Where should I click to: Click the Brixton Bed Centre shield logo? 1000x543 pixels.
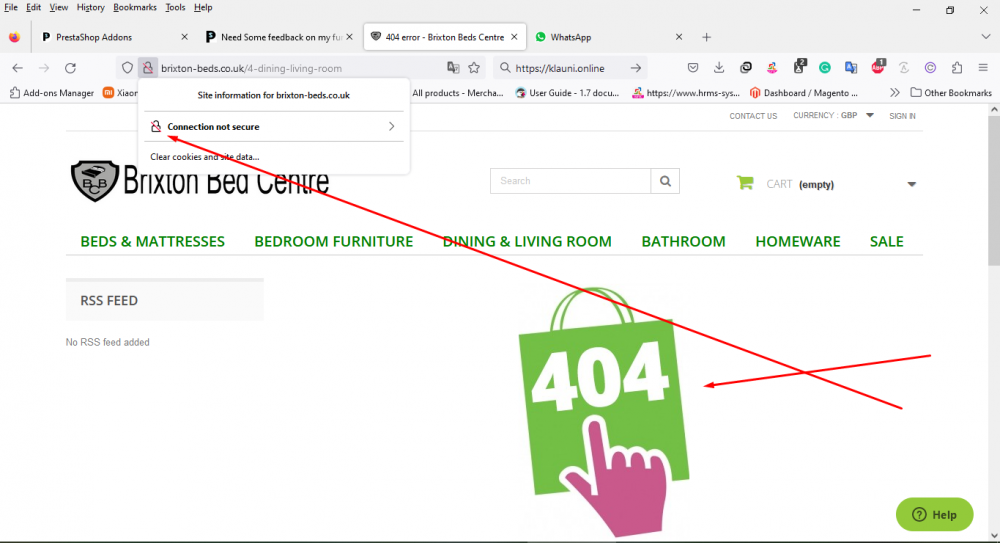[95, 181]
